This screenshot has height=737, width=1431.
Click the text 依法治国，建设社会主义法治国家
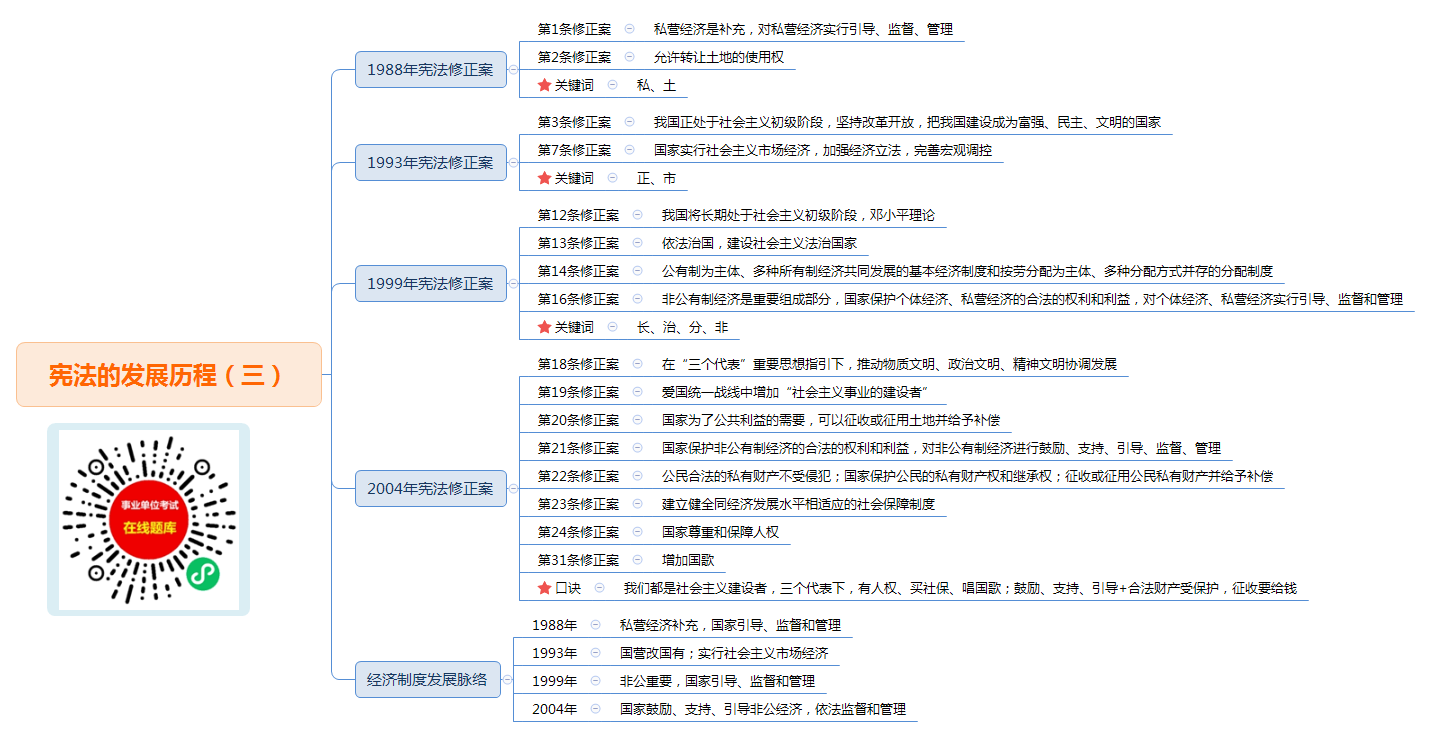(759, 243)
